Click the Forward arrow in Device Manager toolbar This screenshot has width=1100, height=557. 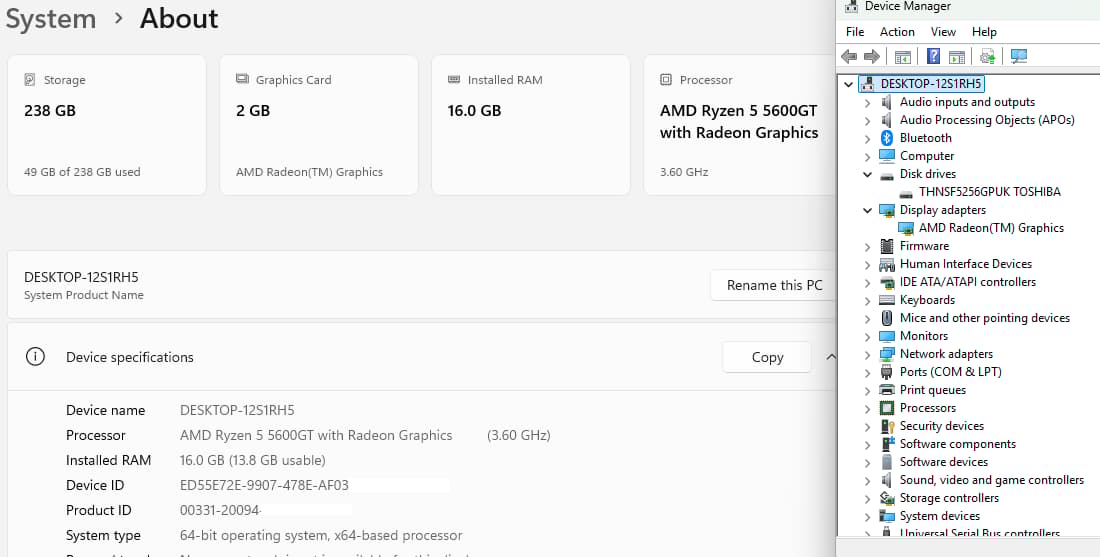tap(872, 56)
